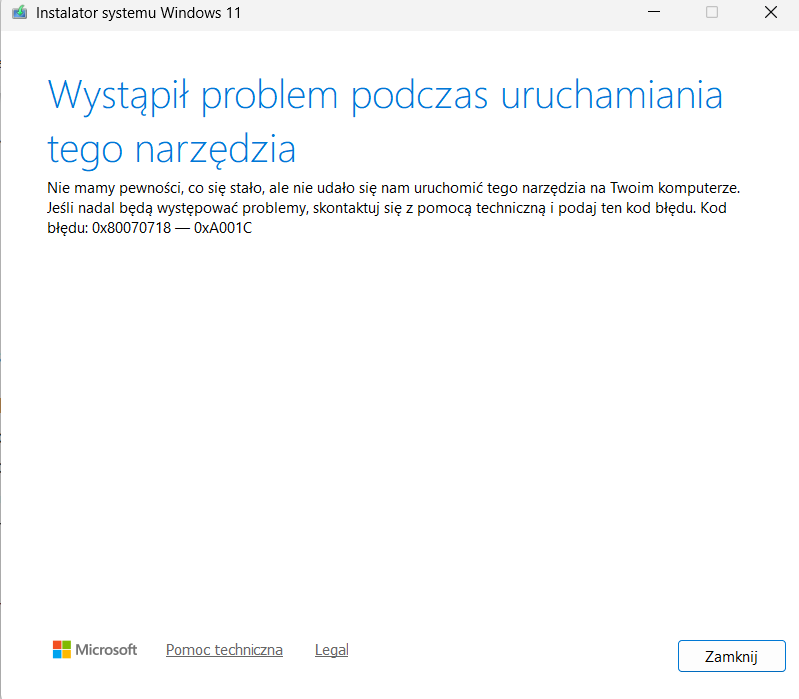The height and width of the screenshot is (699, 799).
Task: Click the Zamknij button
Action: click(x=731, y=656)
